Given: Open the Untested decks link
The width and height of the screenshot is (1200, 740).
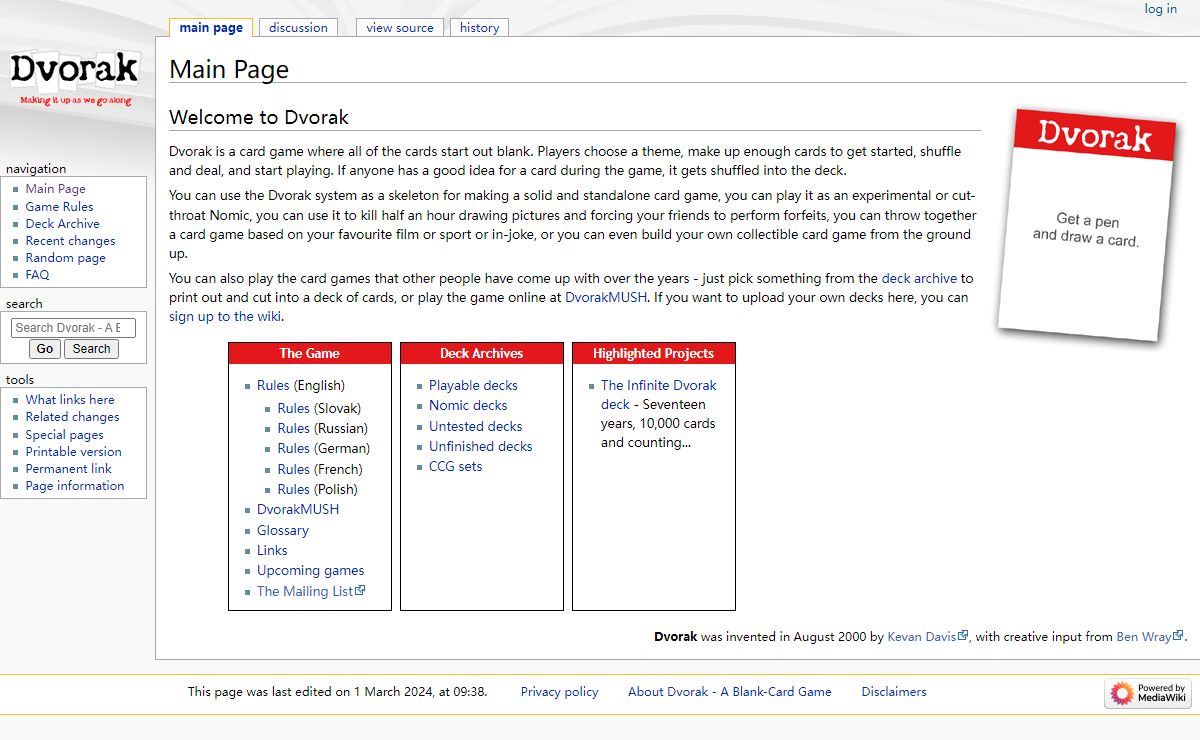Looking at the screenshot, I should pyautogui.click(x=476, y=427).
